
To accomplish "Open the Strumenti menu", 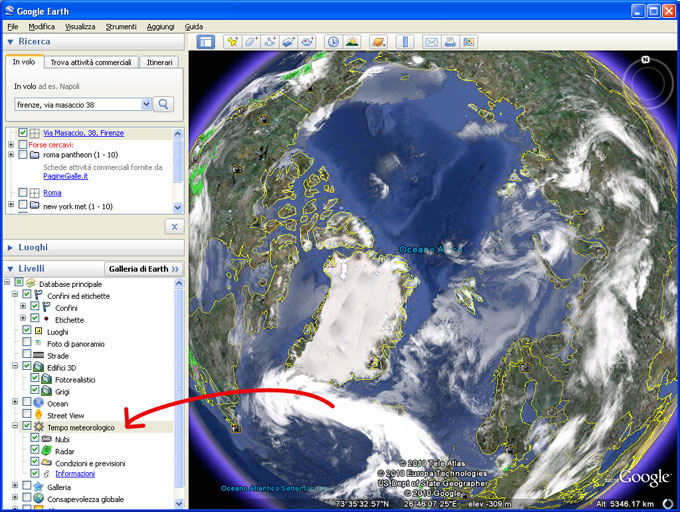I will pyautogui.click(x=121, y=27).
